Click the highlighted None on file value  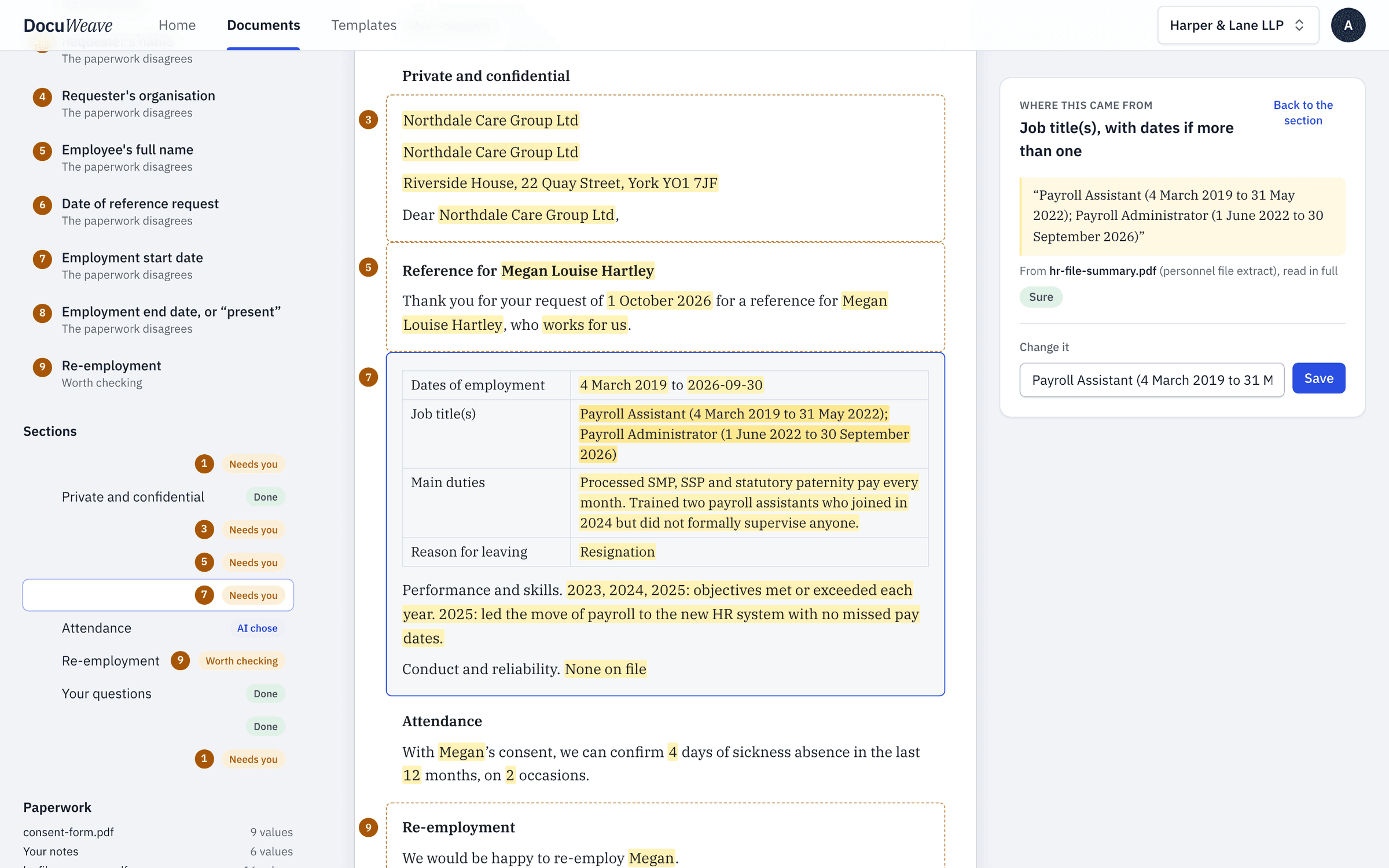tap(605, 669)
